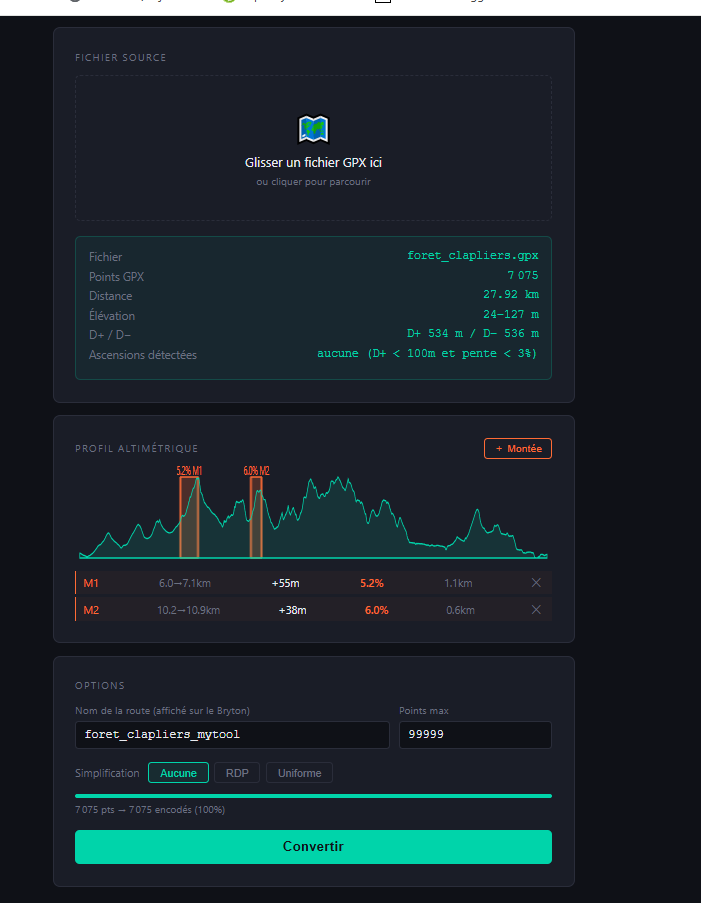Click the foret_clapliers.gpx filename
The image size is (701, 903).
pos(473,256)
